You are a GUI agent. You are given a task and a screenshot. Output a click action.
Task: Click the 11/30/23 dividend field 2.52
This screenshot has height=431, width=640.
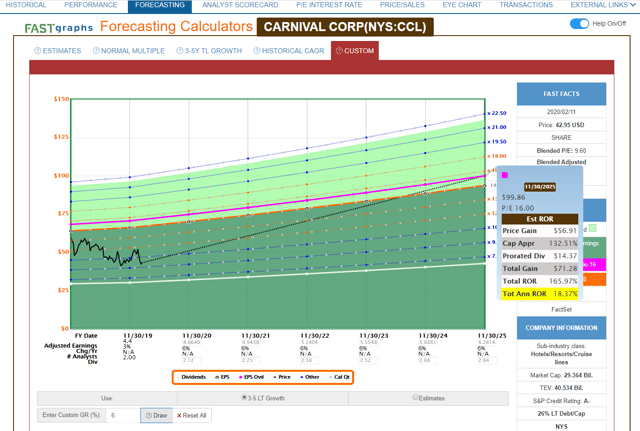coord(369,360)
